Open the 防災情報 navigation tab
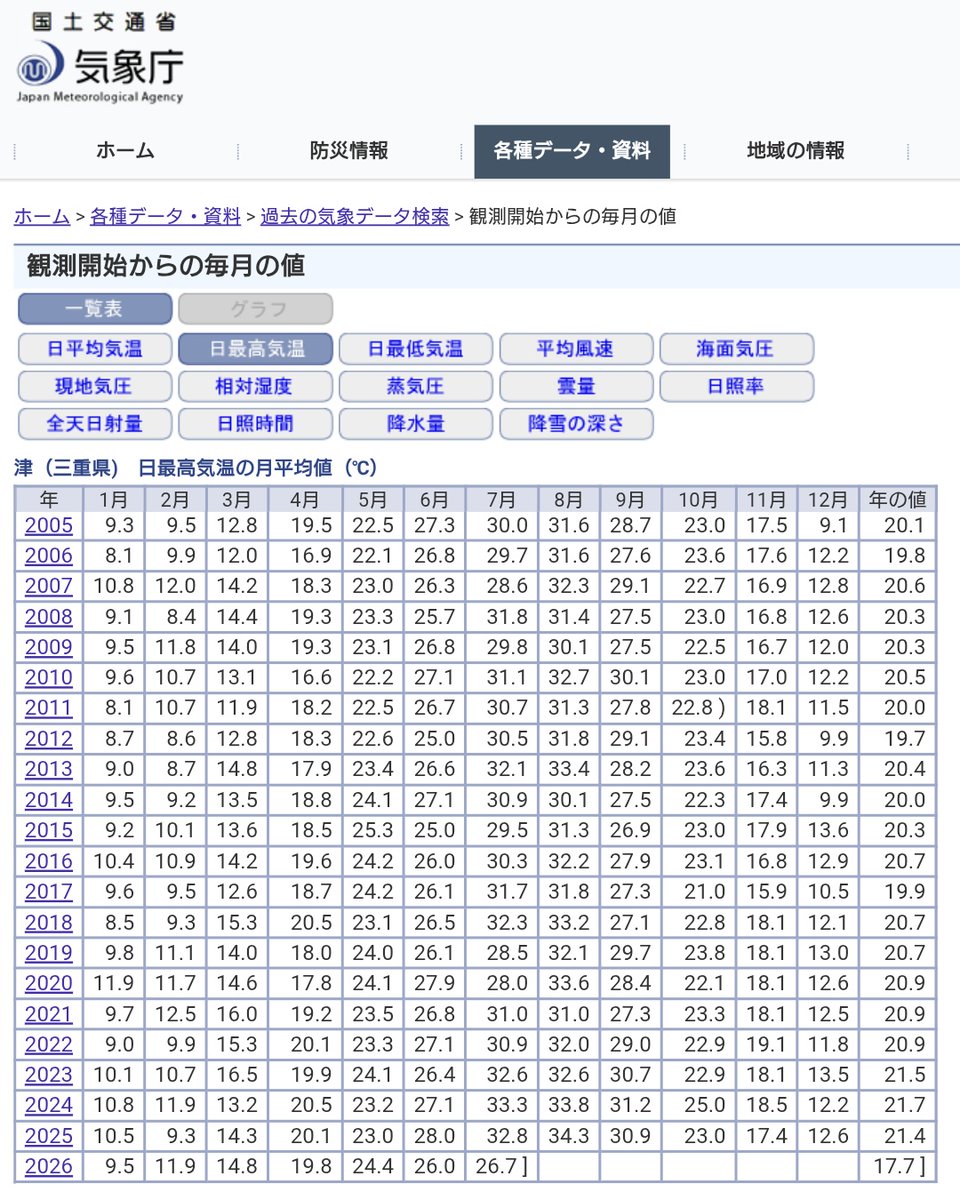The image size is (960, 1200). pos(349,151)
